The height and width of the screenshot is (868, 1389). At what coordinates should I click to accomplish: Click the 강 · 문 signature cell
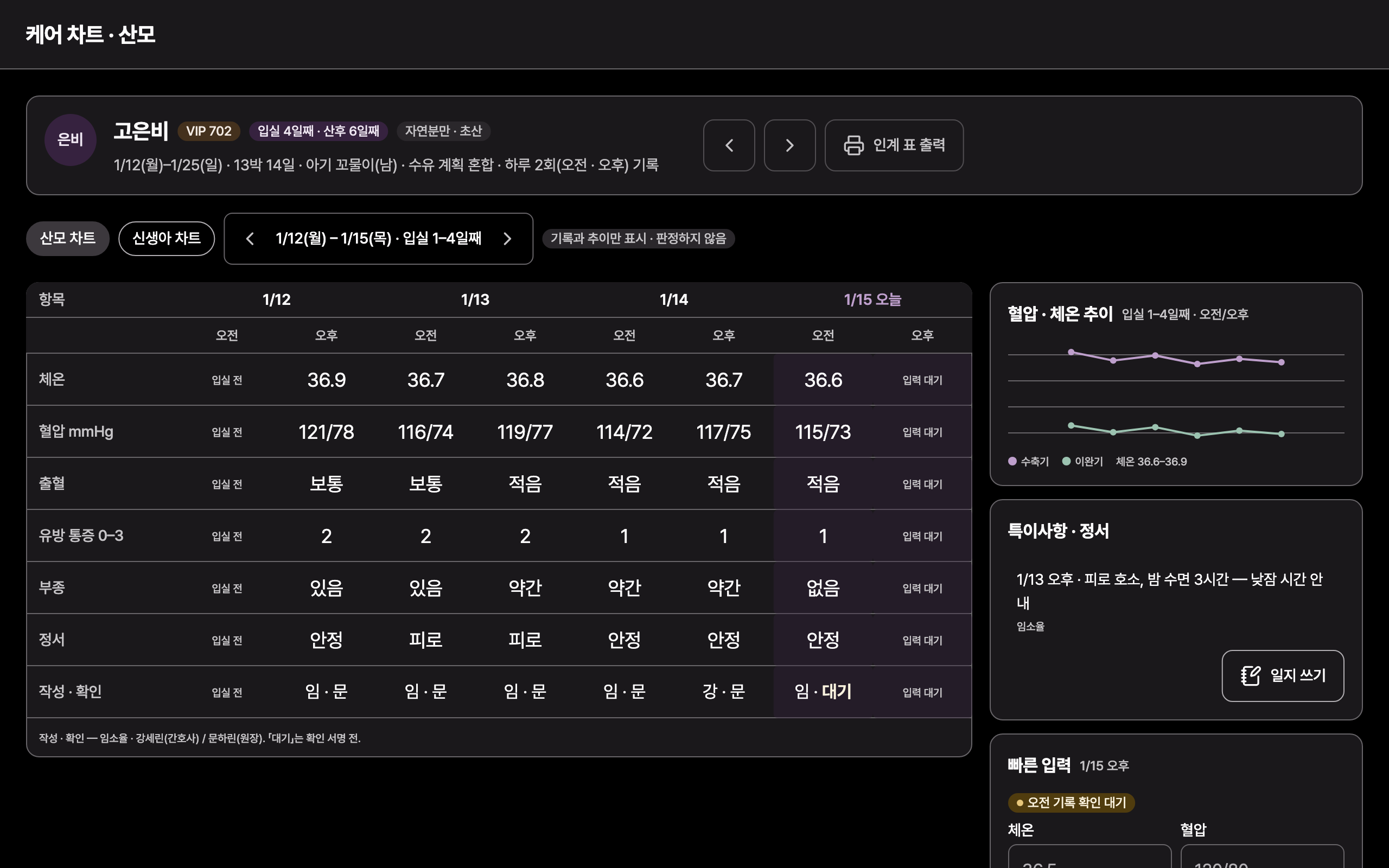[x=724, y=692]
